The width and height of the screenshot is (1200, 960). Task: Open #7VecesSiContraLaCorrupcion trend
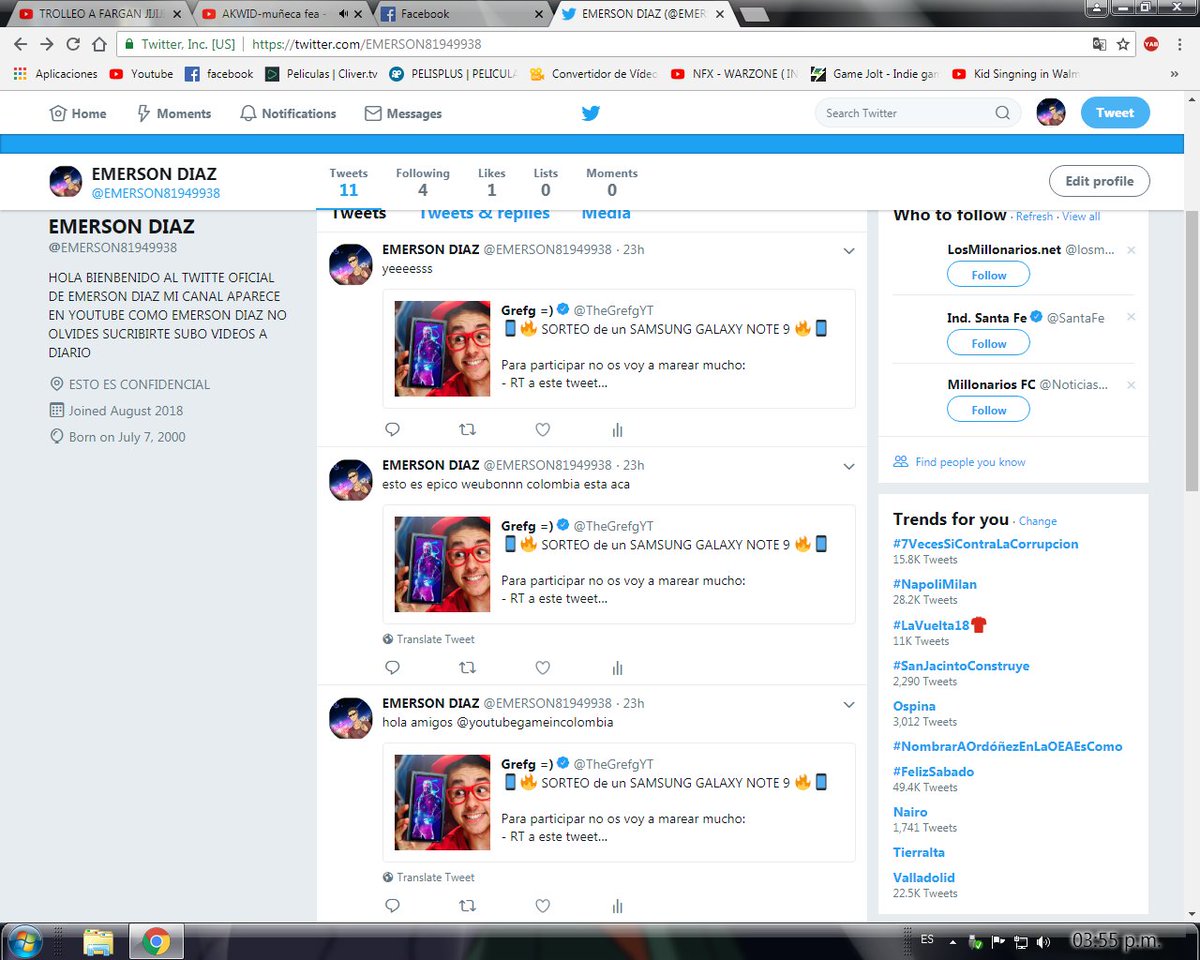point(986,544)
